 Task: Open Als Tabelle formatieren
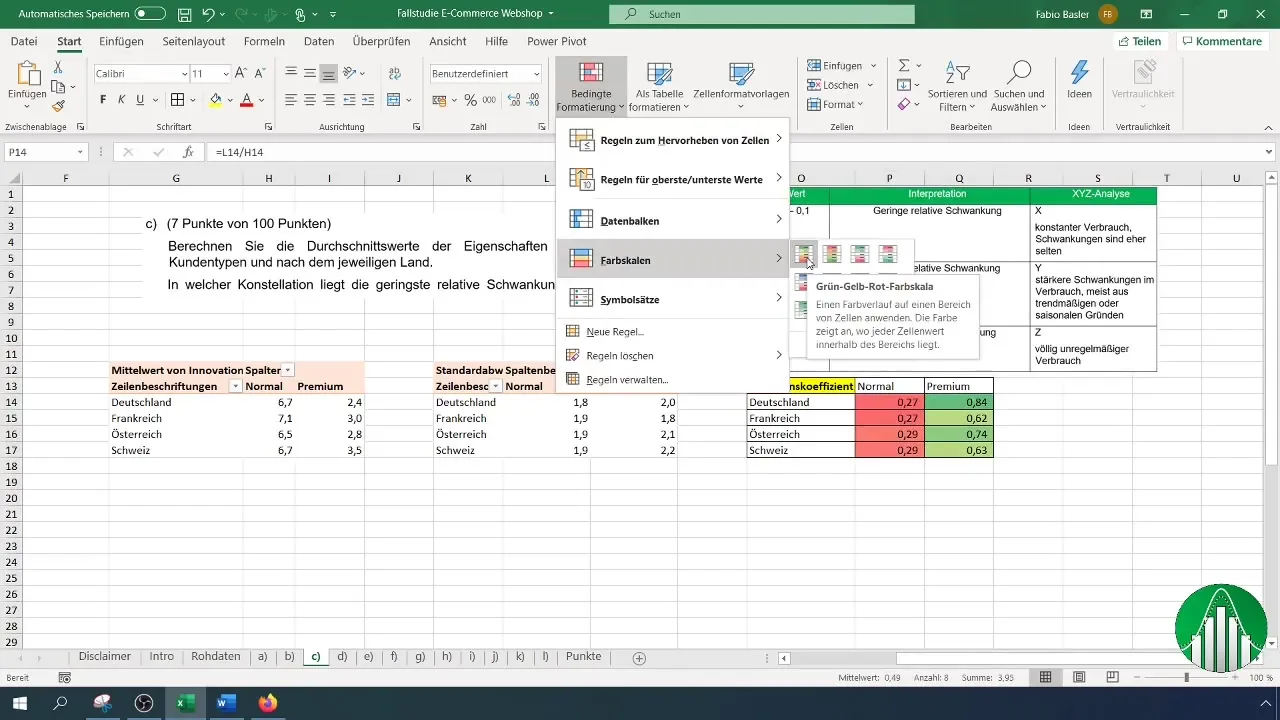click(x=659, y=86)
